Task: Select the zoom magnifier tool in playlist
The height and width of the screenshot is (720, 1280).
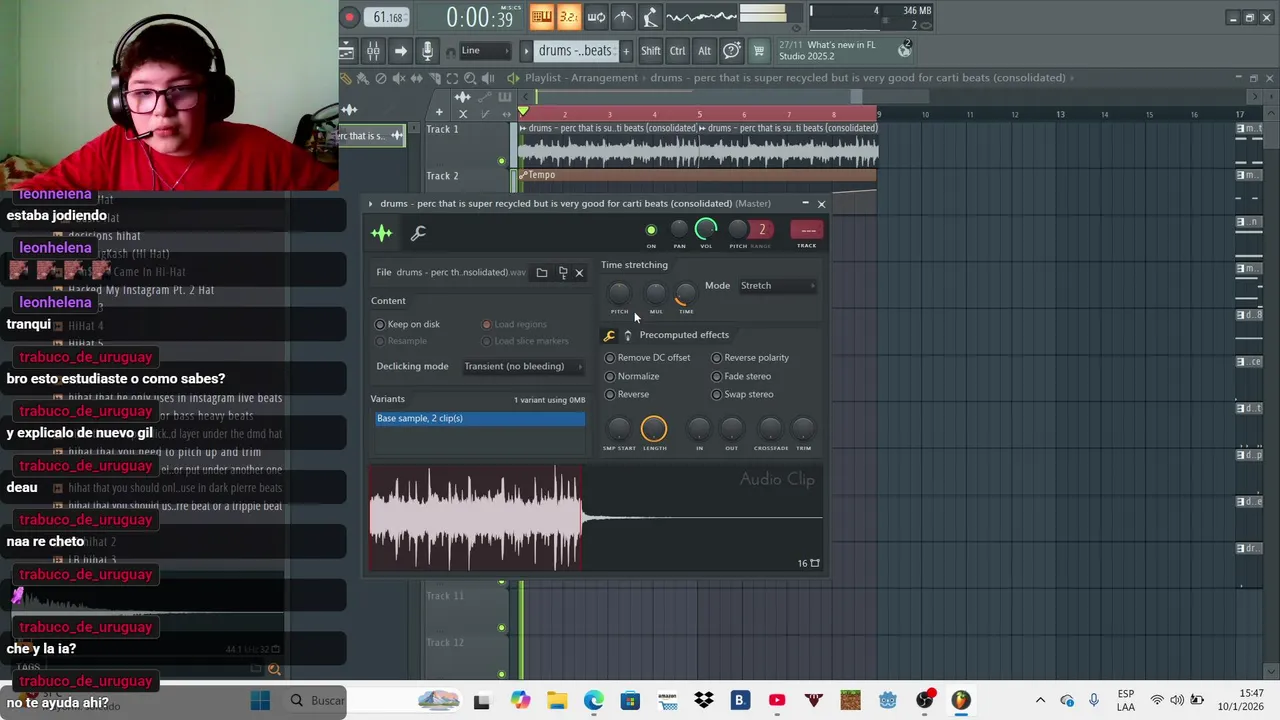Action: click(x=470, y=78)
